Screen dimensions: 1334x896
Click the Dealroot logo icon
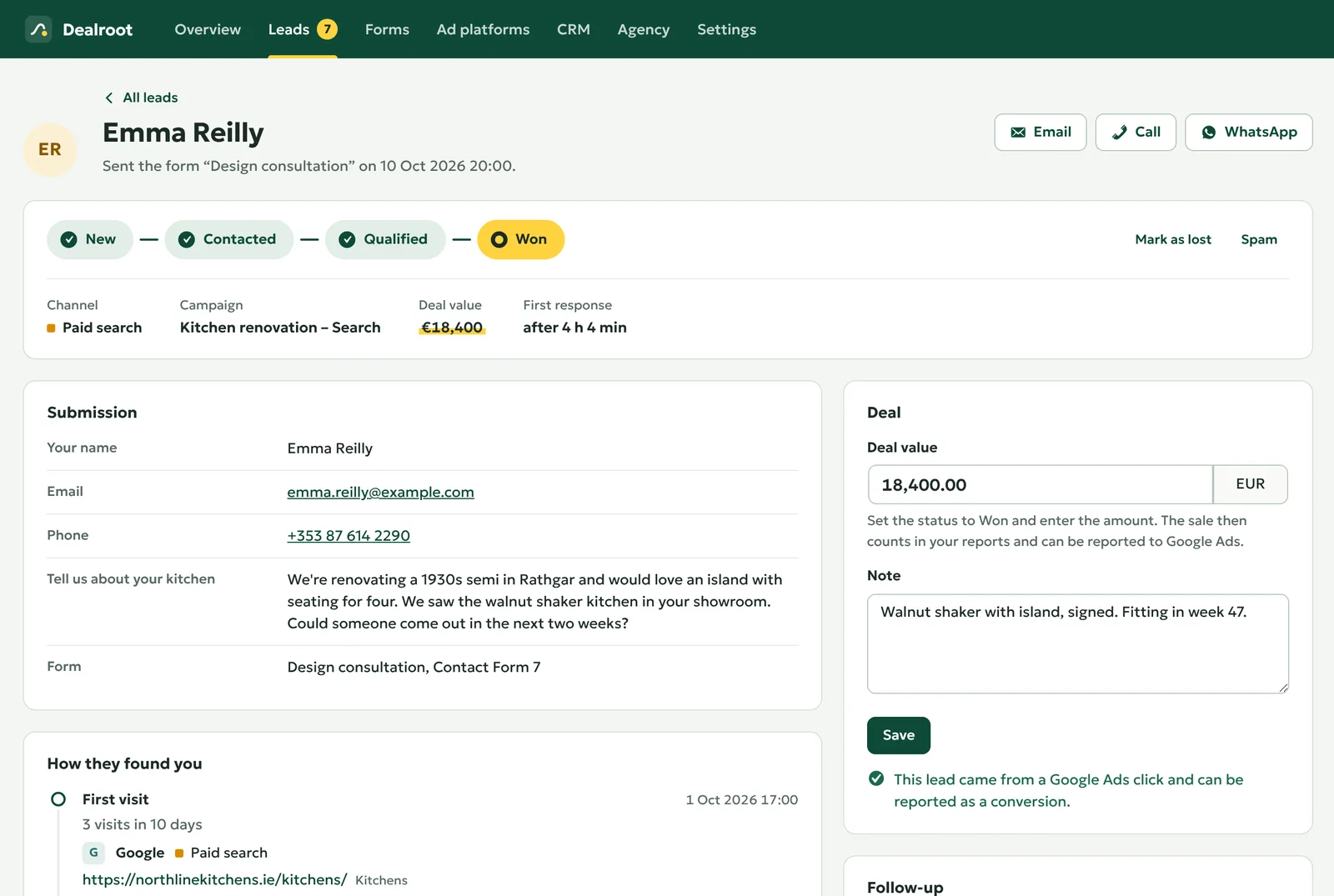[x=38, y=29]
